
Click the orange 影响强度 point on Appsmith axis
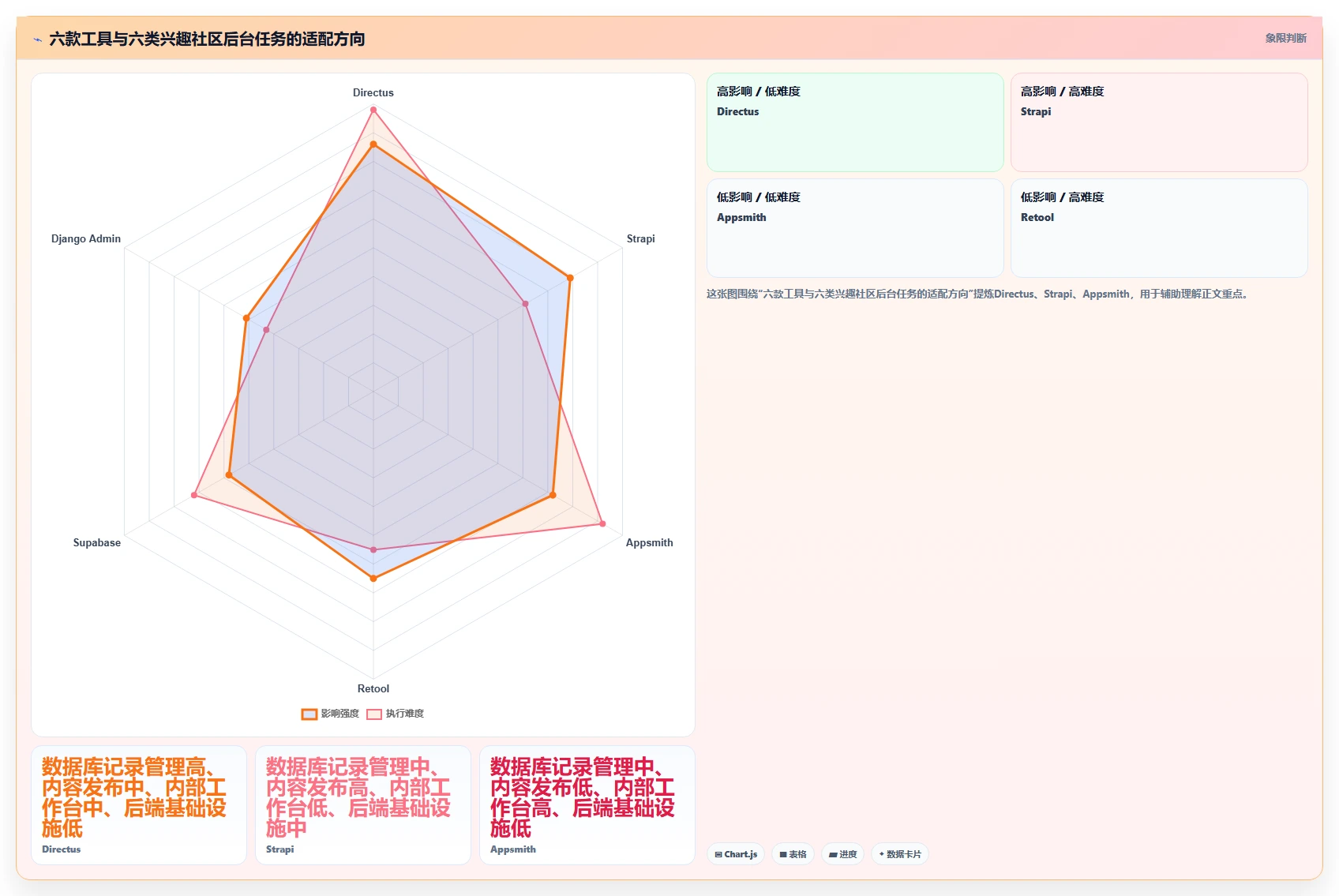[x=553, y=495]
